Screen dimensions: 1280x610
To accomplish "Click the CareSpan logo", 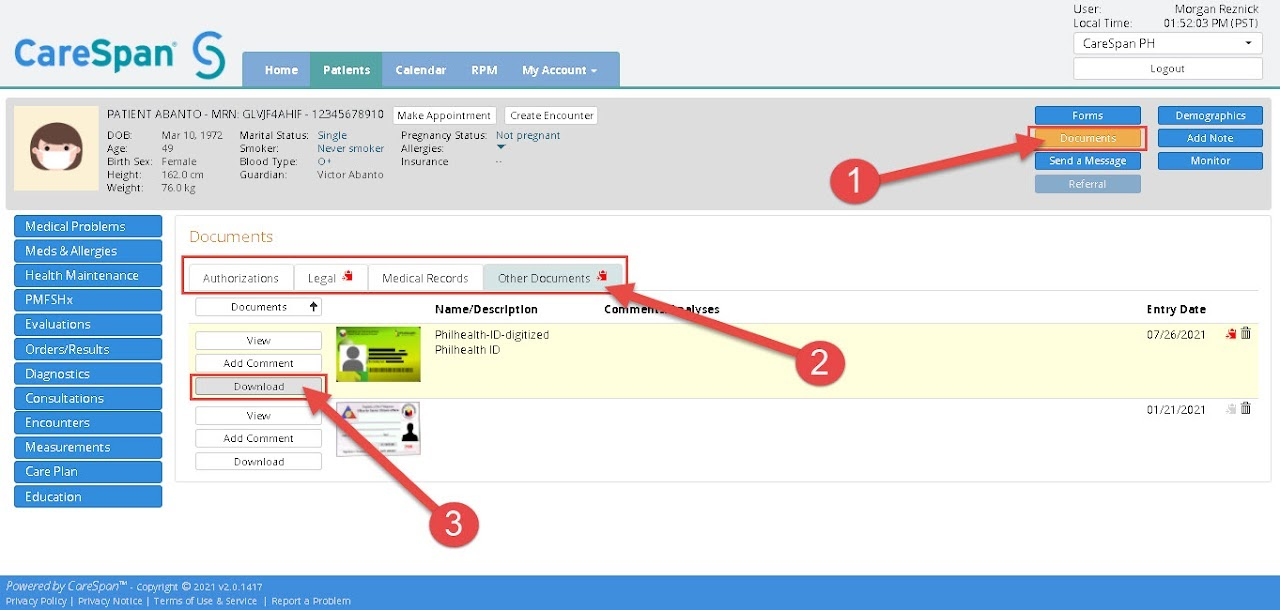I will tap(119, 54).
